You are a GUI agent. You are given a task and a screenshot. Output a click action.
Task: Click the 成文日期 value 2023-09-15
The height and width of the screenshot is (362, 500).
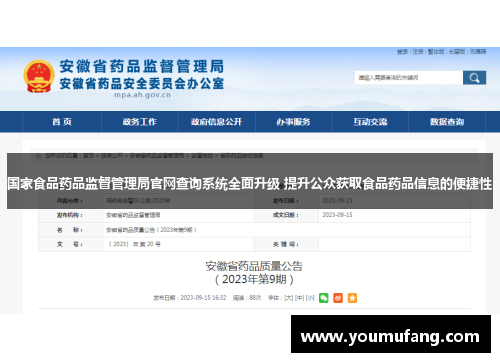[337, 215]
